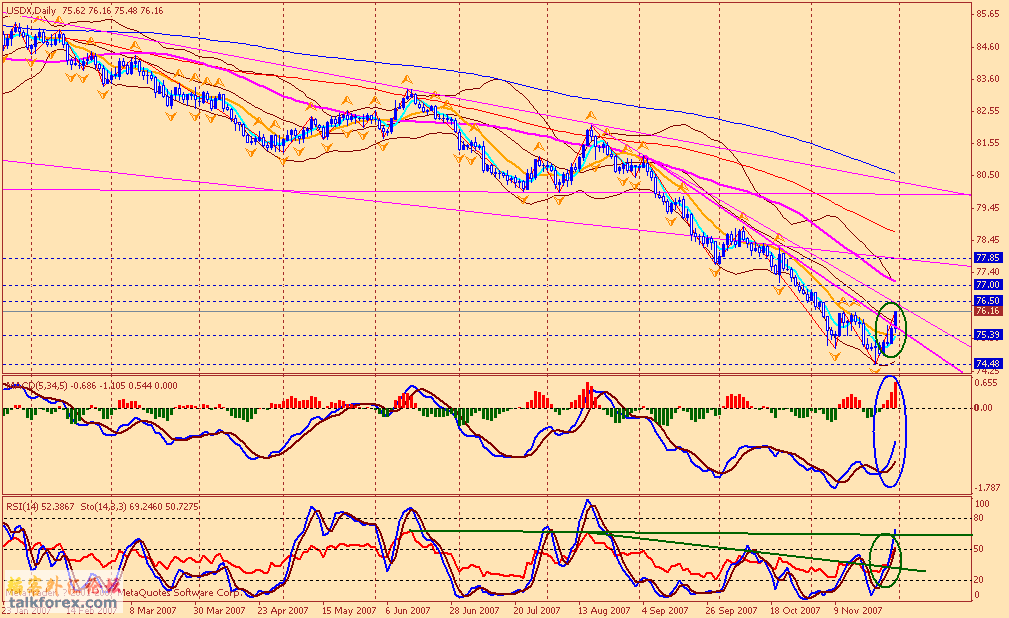The image size is (1009, 618).
Task: Click the 6 Jun 2007 date label
Action: tap(408, 610)
